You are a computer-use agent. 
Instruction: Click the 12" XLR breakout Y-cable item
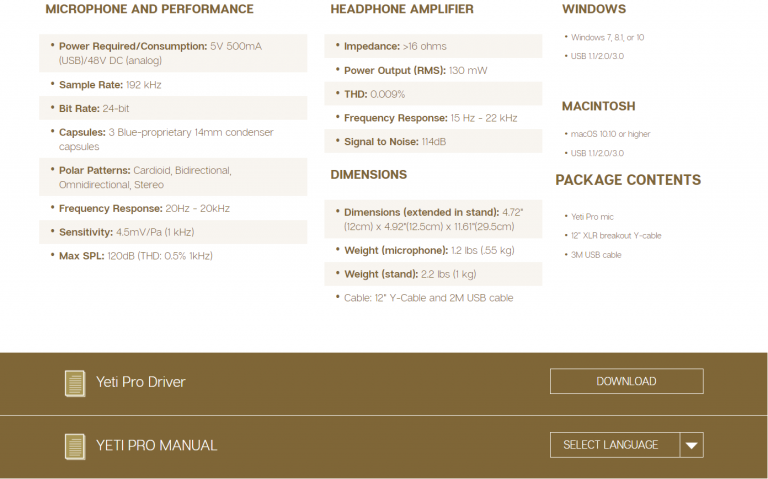(615, 236)
